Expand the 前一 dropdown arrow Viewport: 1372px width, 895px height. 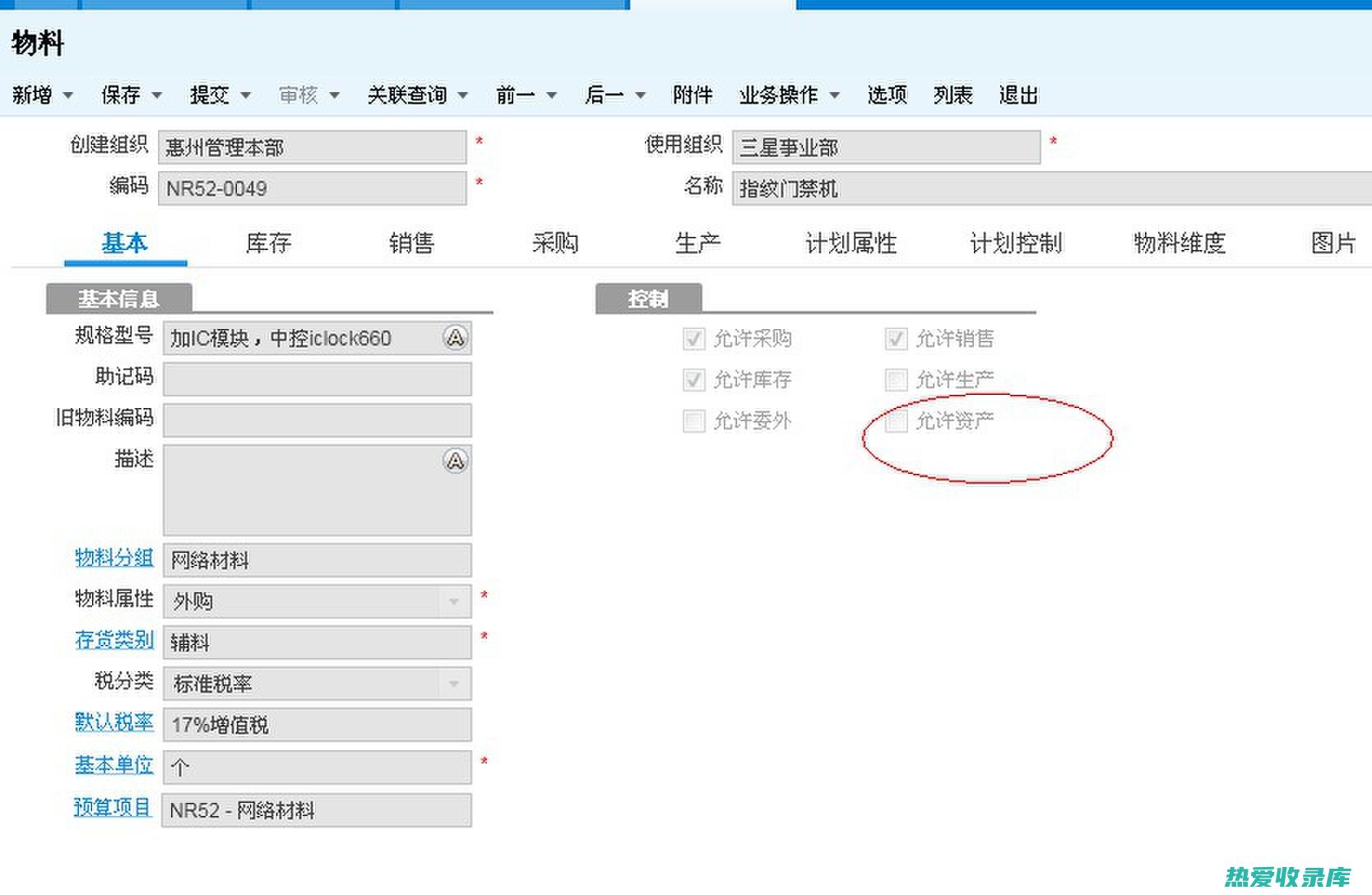pyautogui.click(x=552, y=95)
